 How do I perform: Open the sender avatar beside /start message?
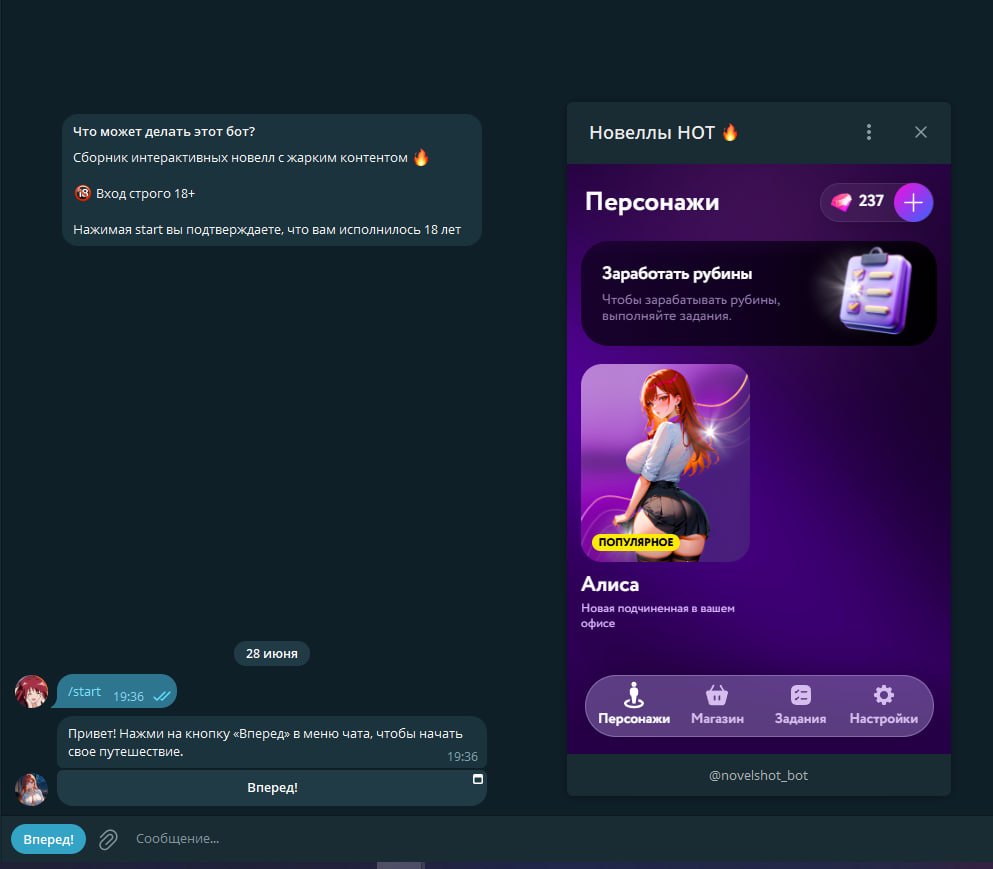click(31, 691)
